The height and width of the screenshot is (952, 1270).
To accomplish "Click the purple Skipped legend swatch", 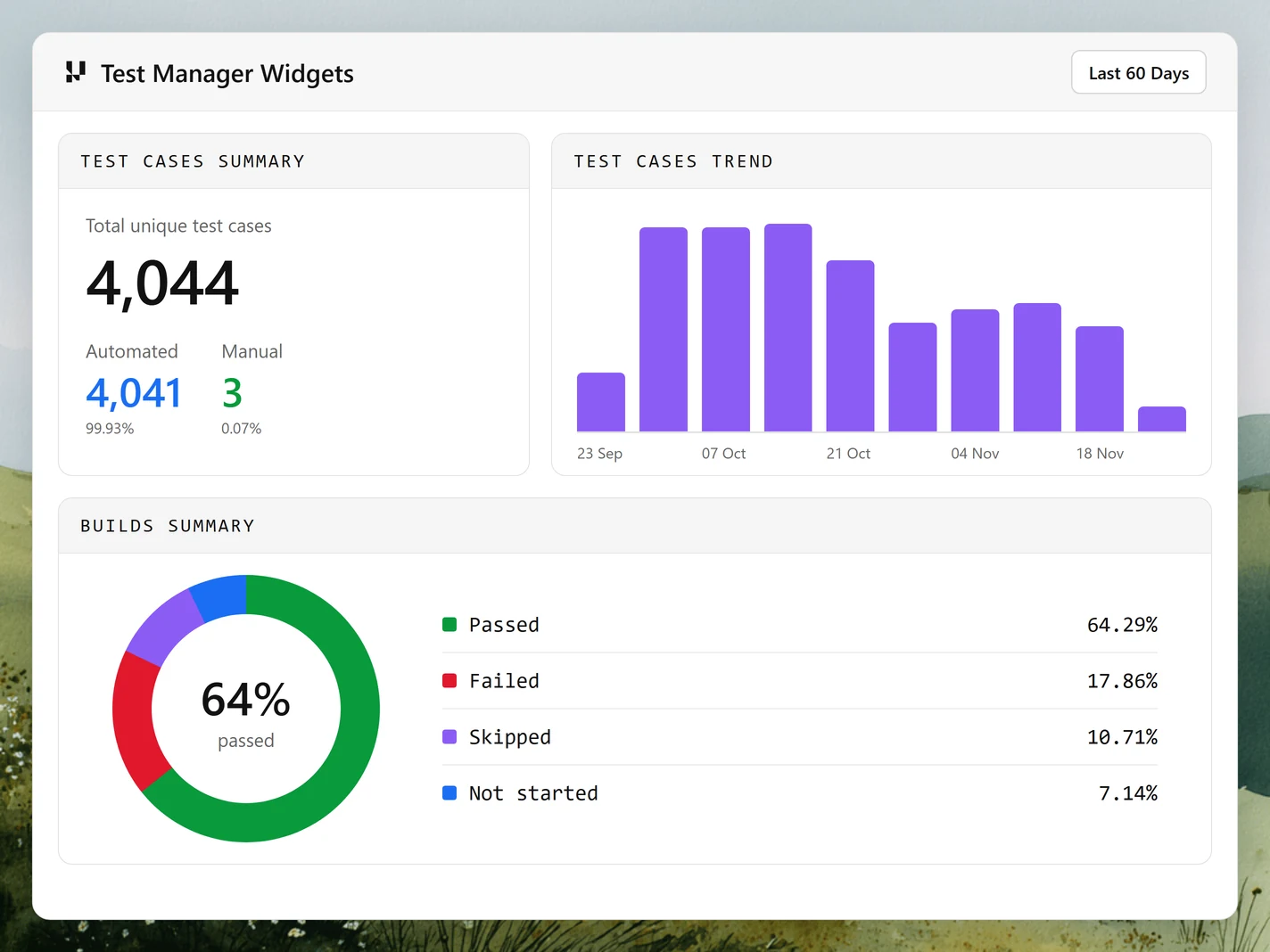I will [x=449, y=737].
